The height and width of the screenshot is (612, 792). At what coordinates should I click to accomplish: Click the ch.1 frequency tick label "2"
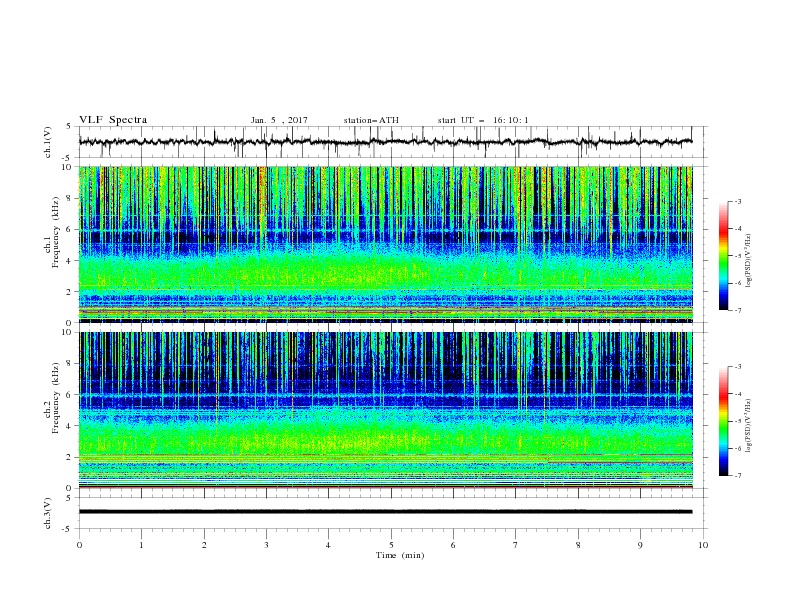(71, 292)
